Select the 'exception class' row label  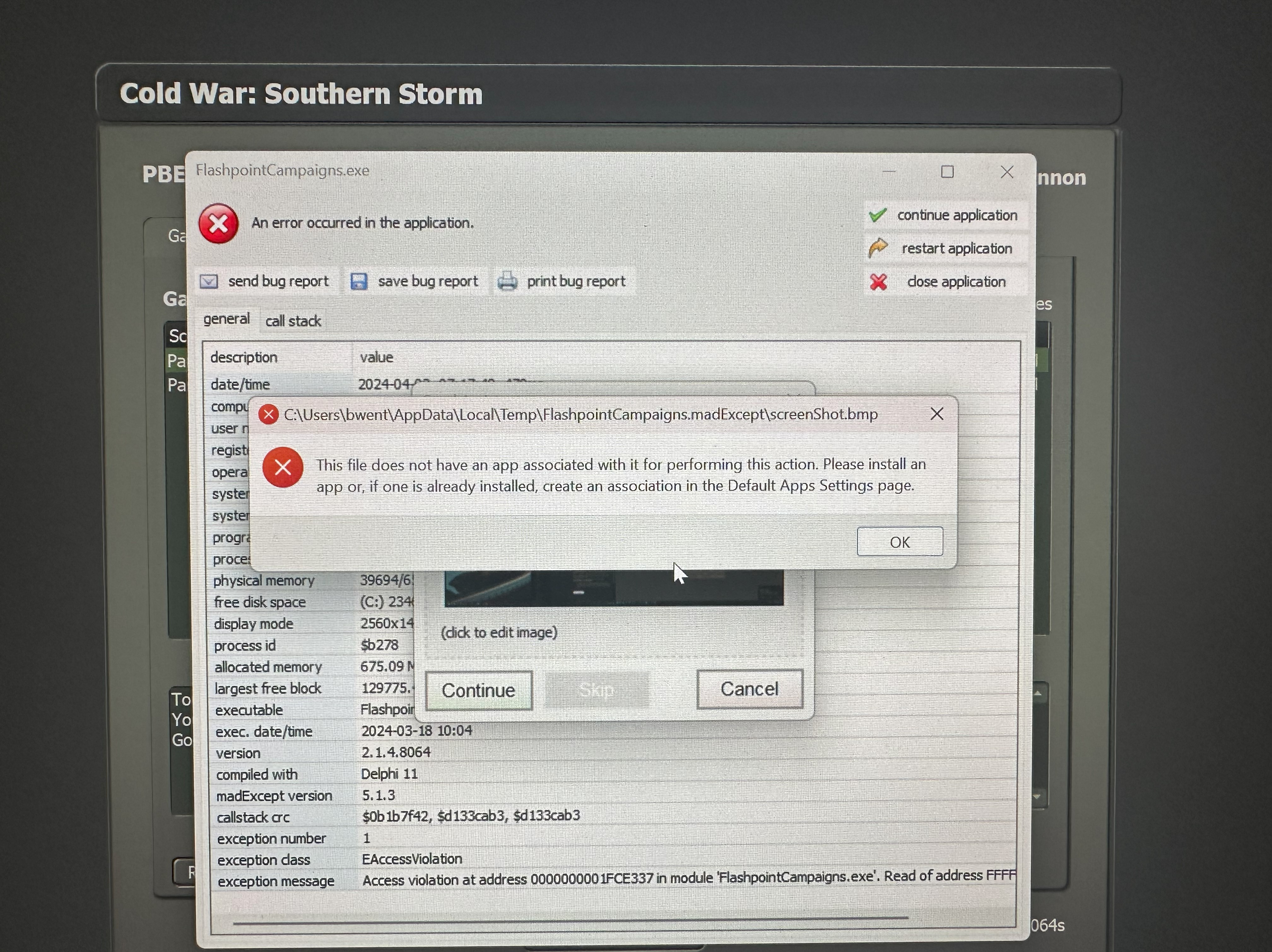263,860
